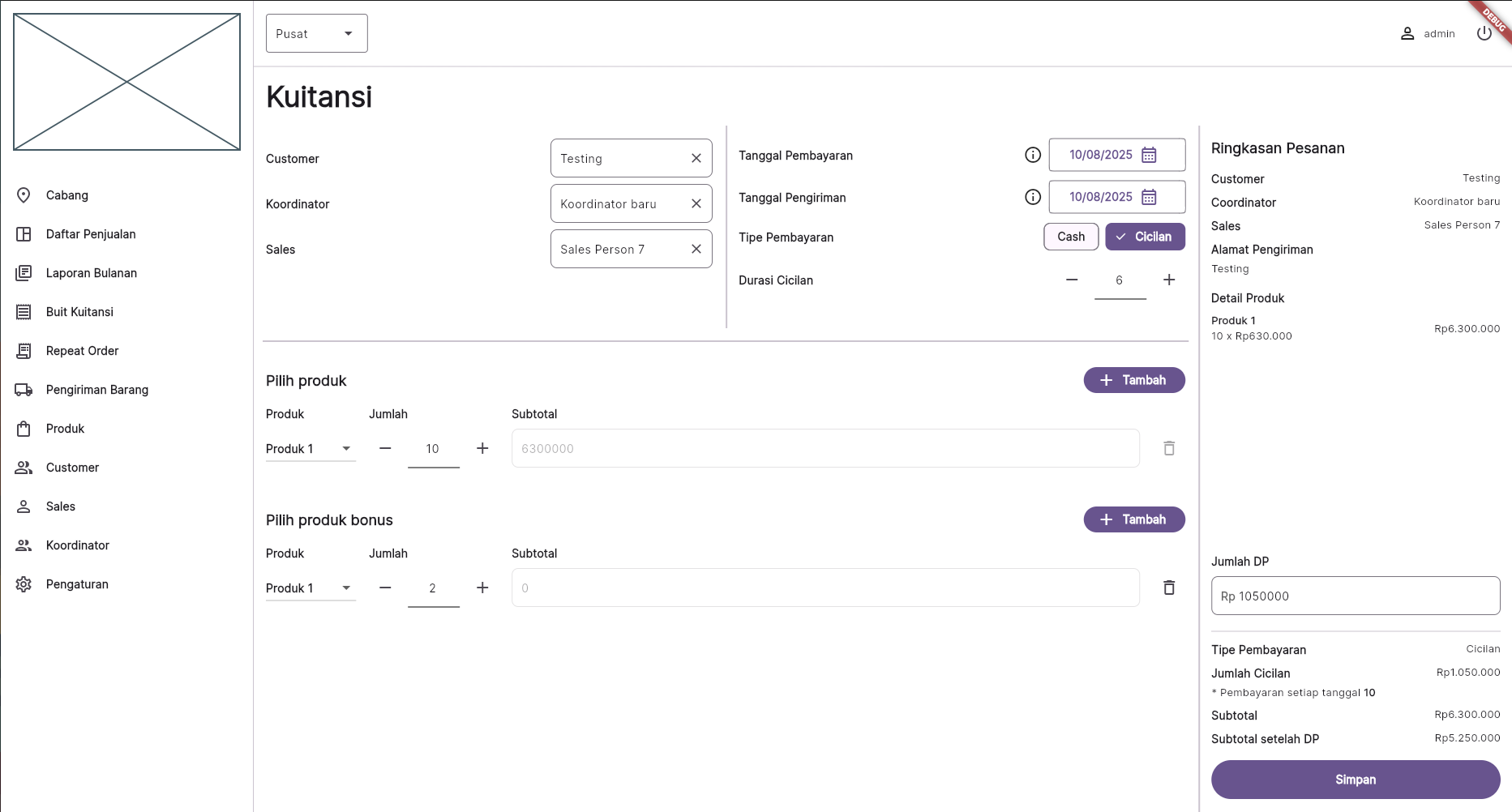Select Customer in the sidebar menu

[x=24, y=467]
